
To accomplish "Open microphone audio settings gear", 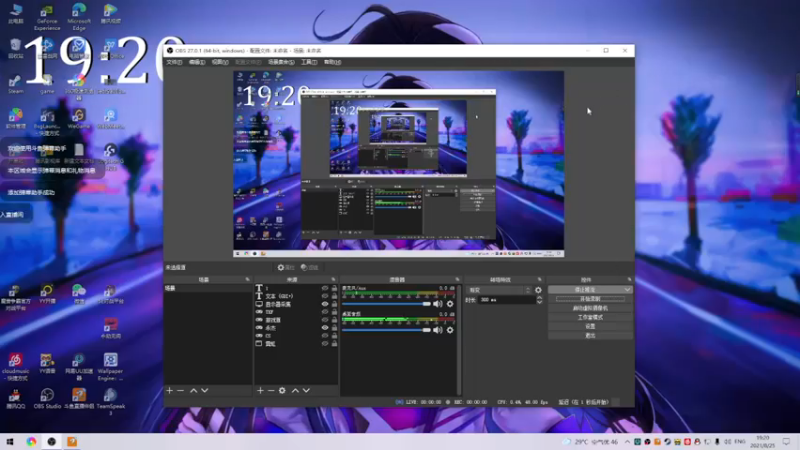I will 449,304.
